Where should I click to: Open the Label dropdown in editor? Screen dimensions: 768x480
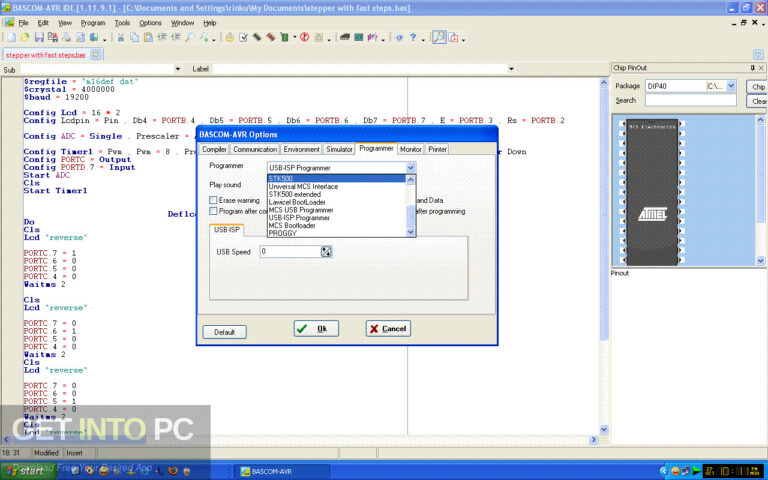pos(511,69)
